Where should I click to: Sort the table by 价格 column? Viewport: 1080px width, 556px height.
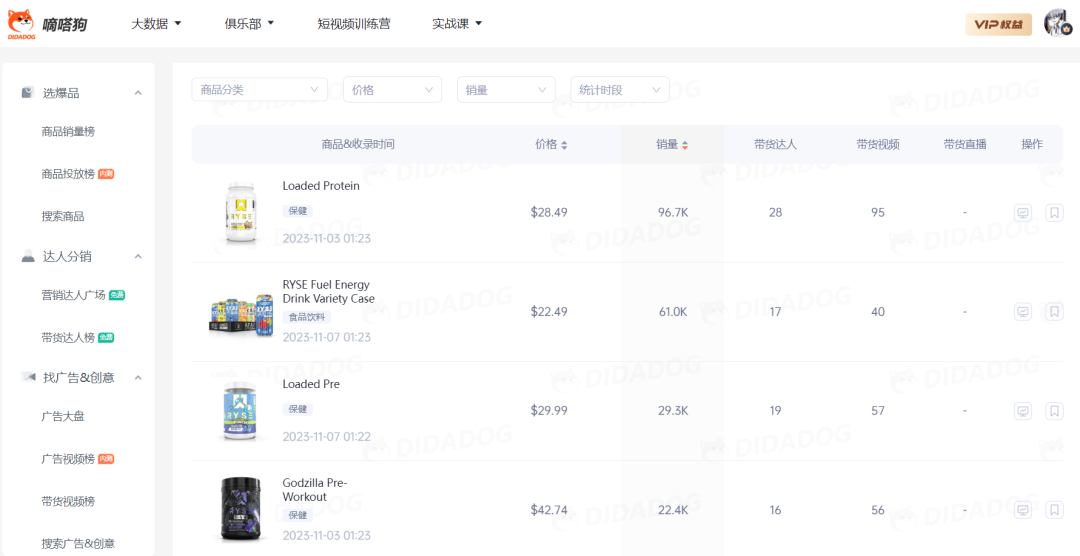coord(551,144)
